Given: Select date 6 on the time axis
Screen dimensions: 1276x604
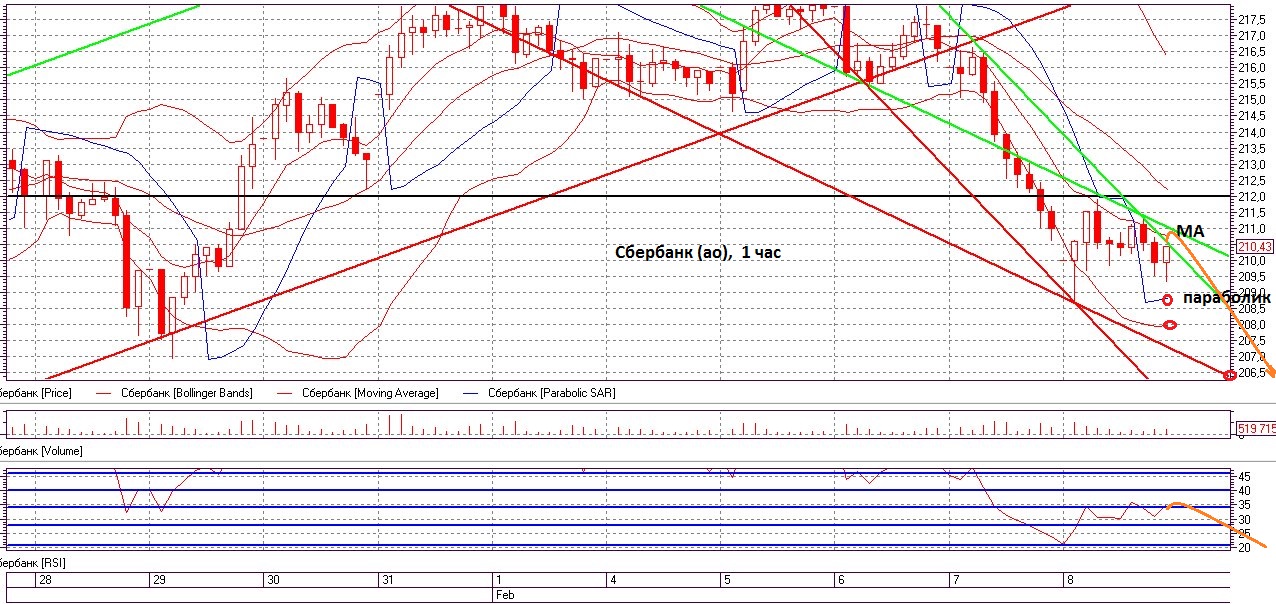Looking at the screenshot, I should click(x=841, y=579).
